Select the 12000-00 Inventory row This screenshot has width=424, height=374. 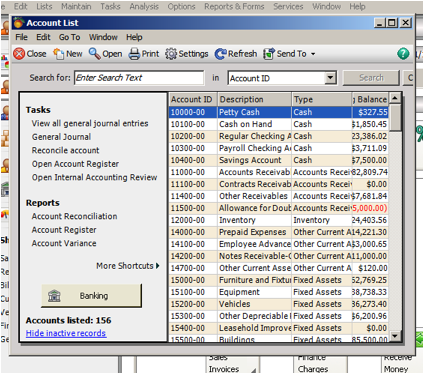pyautogui.click(x=278, y=220)
